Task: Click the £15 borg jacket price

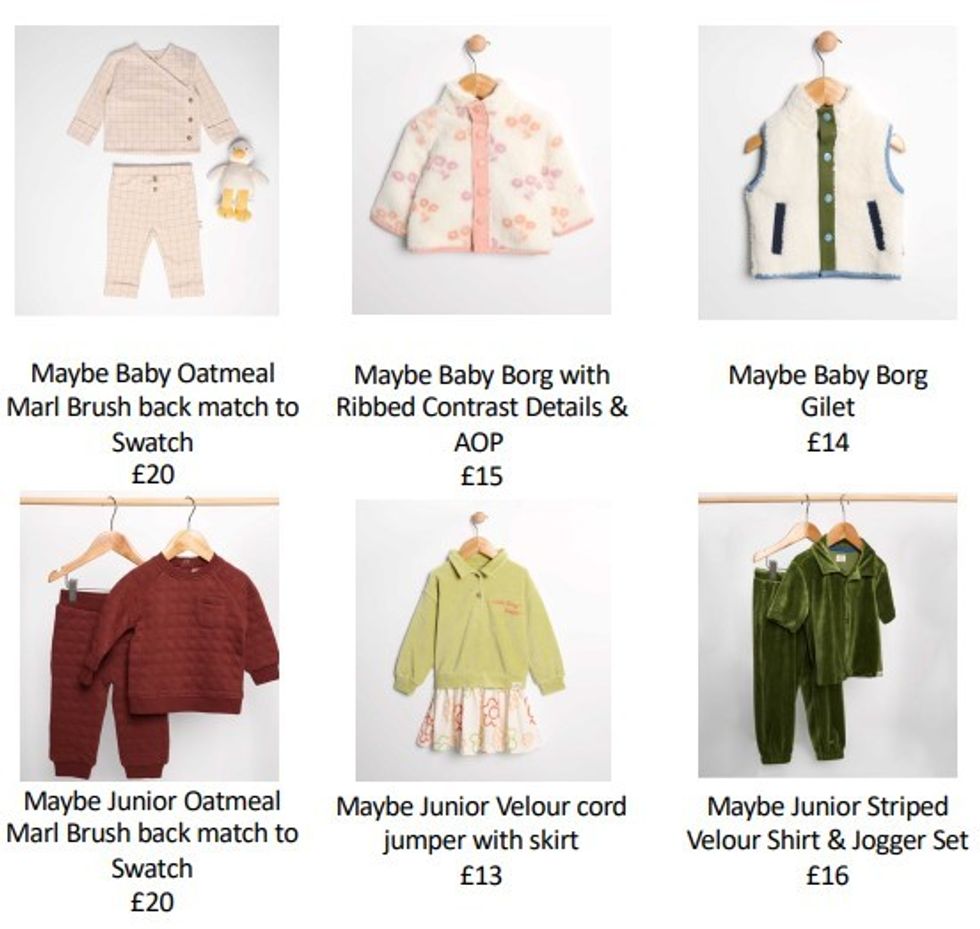Action: pyautogui.click(x=482, y=476)
